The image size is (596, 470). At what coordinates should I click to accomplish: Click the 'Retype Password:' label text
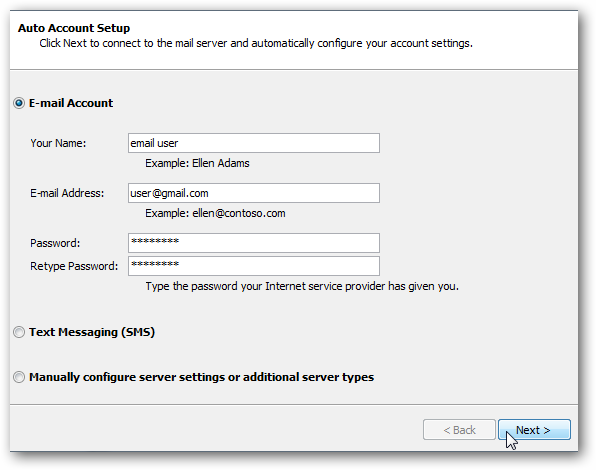point(74,266)
